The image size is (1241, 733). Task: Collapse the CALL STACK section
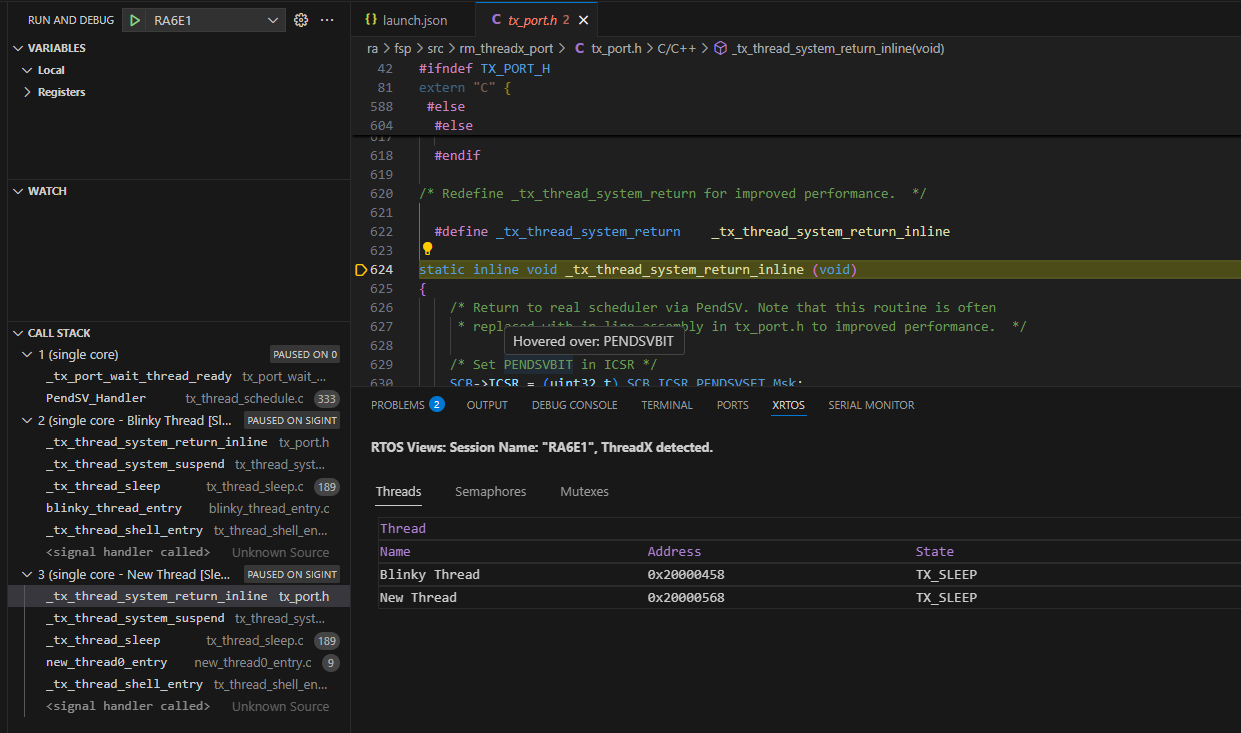coord(17,333)
